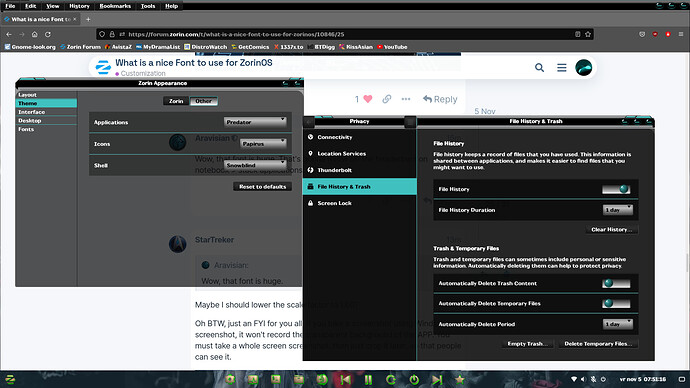This screenshot has height=388, width=690.
Task: Open the forum hamburger menu icon
Action: [x=562, y=68]
